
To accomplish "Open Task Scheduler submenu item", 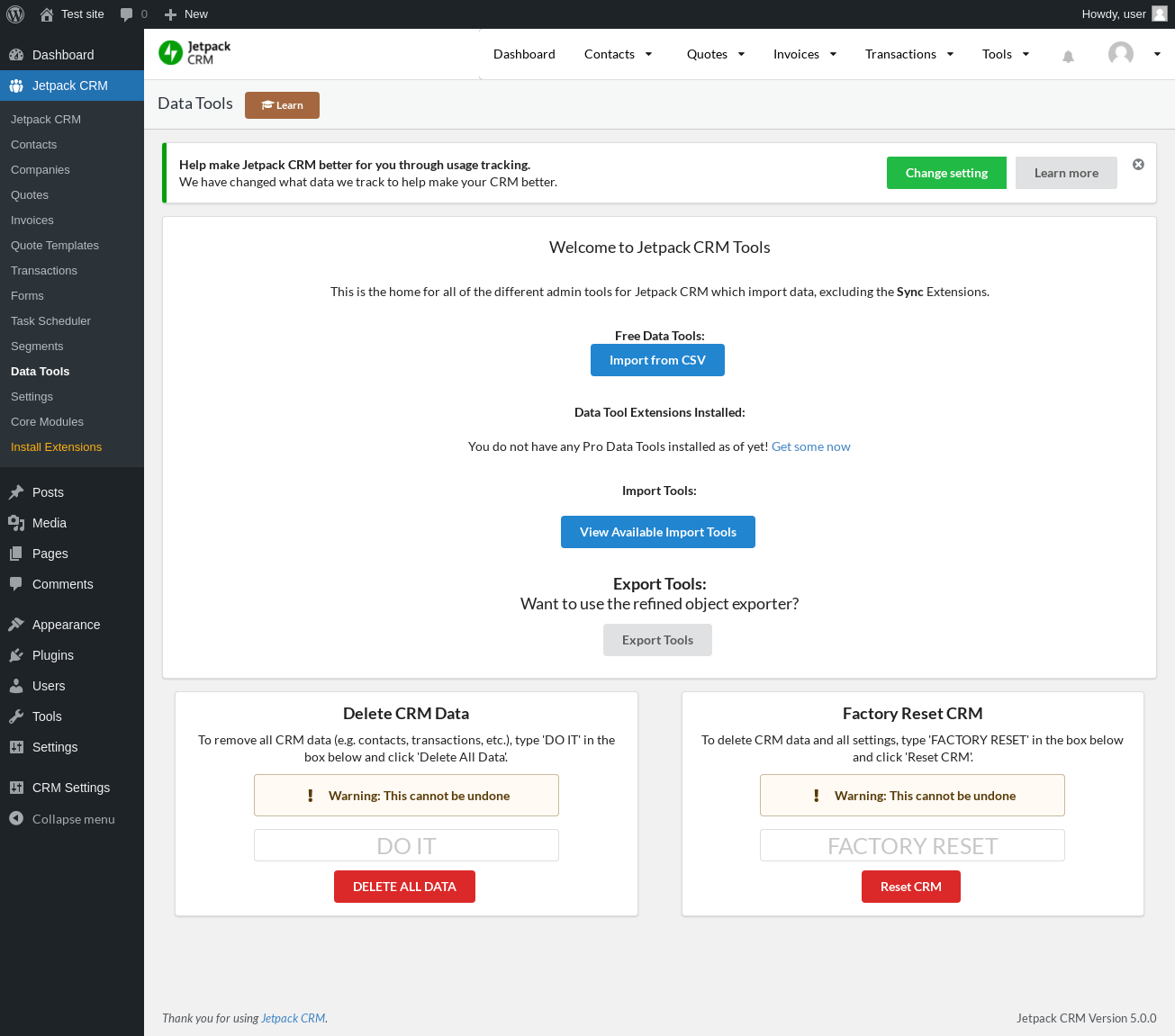I will 72,321.
